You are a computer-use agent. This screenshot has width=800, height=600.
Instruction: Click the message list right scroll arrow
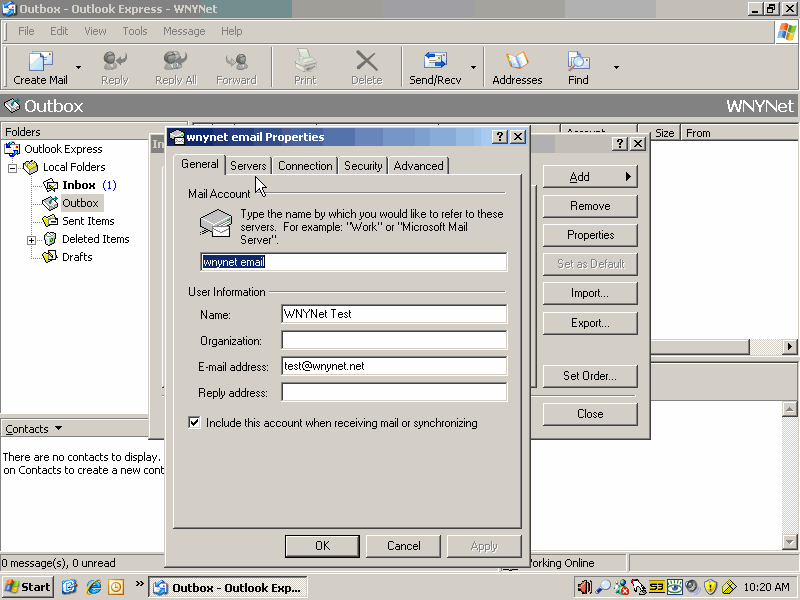tap(790, 346)
